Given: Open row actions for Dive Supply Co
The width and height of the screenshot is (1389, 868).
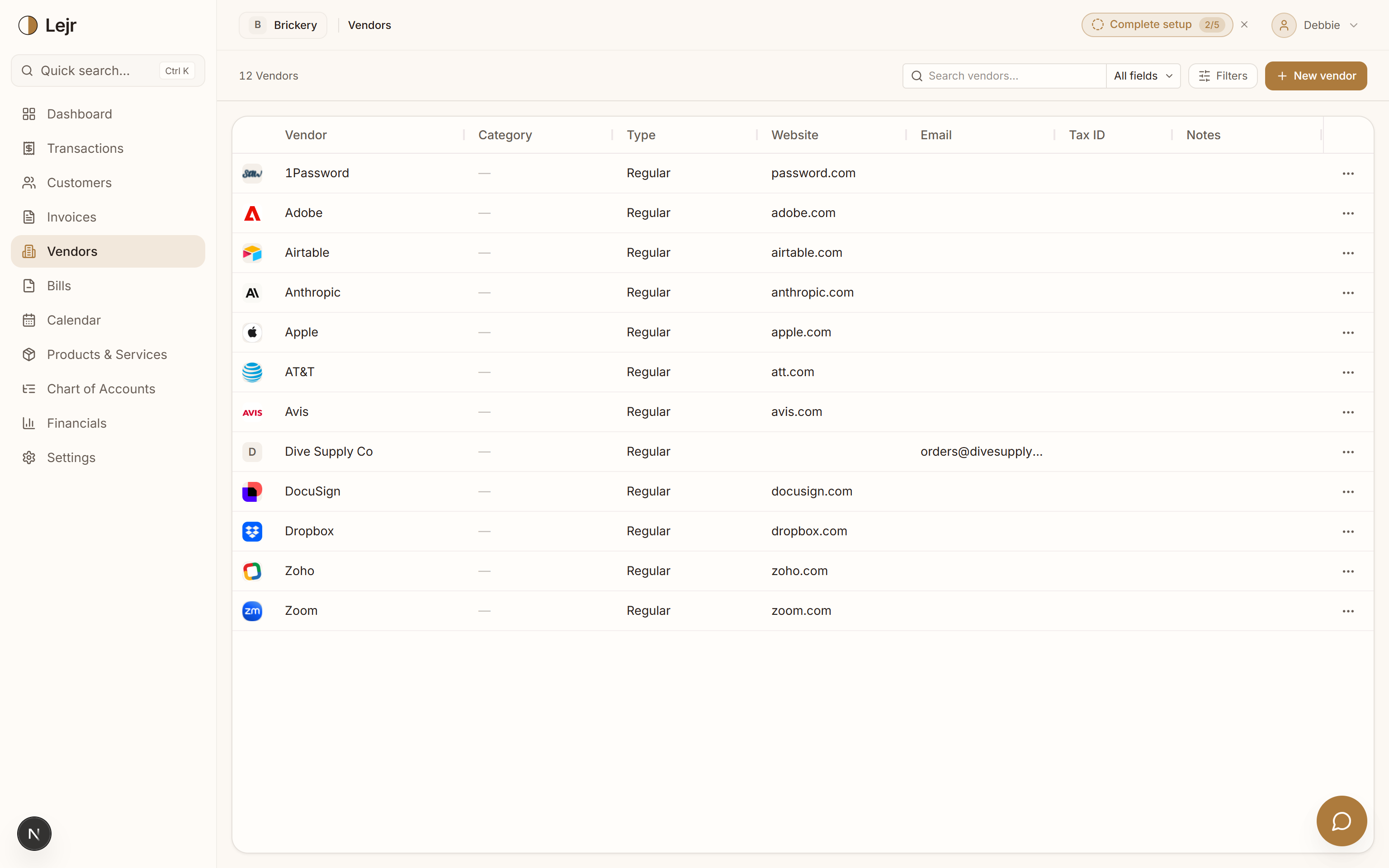Looking at the screenshot, I should [1348, 452].
